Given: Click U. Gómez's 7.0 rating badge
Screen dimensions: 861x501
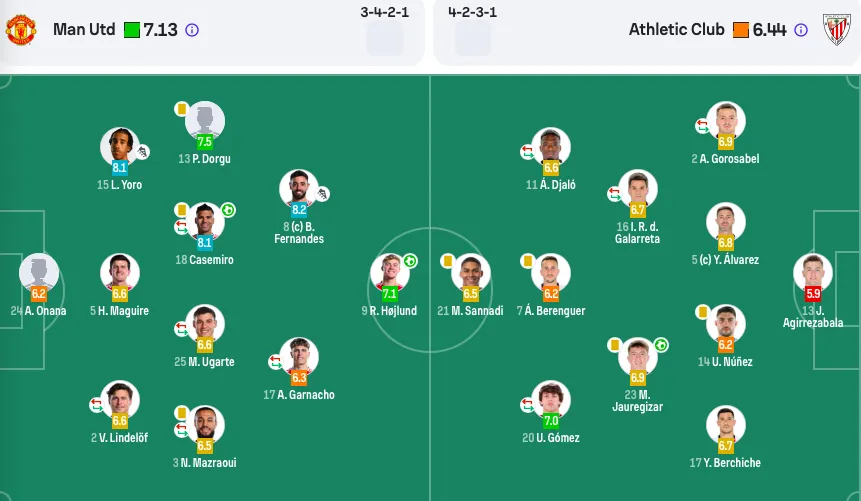Looking at the screenshot, I should [551, 421].
